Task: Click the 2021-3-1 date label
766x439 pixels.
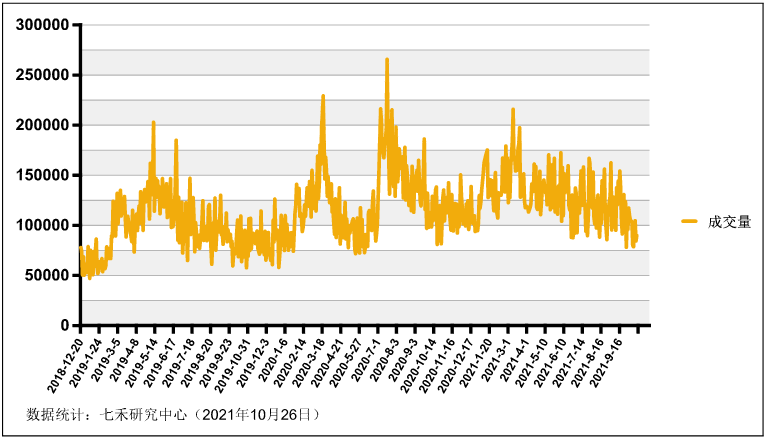Action: point(496,359)
